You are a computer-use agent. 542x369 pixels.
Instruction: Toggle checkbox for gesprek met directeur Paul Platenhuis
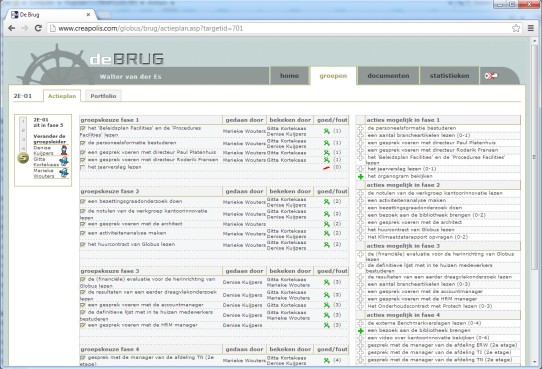pyautogui.click(x=82, y=152)
